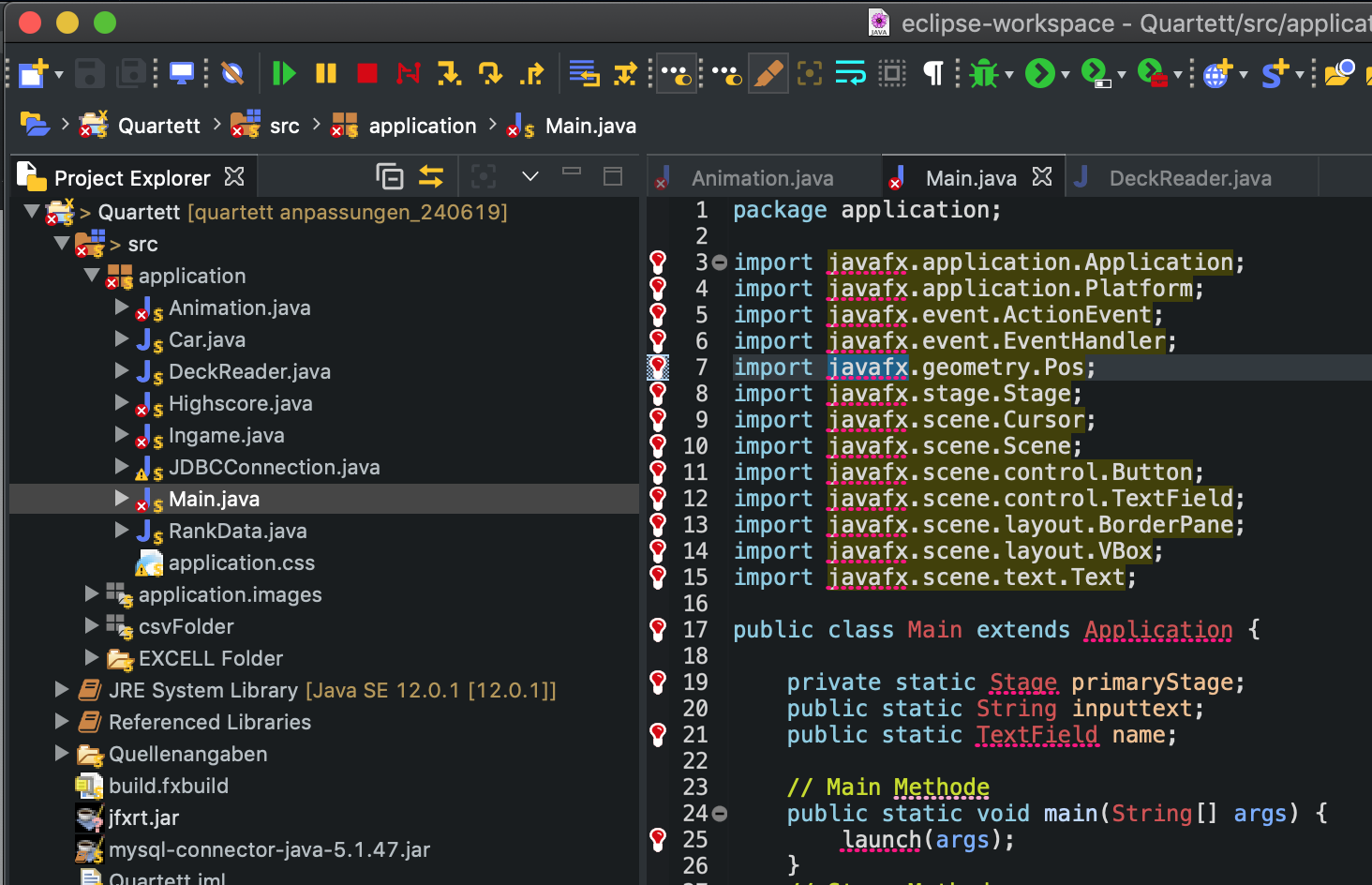Image resolution: width=1372 pixels, height=885 pixels.
Task: Click src in the breadcrumb bar
Action: click(284, 126)
